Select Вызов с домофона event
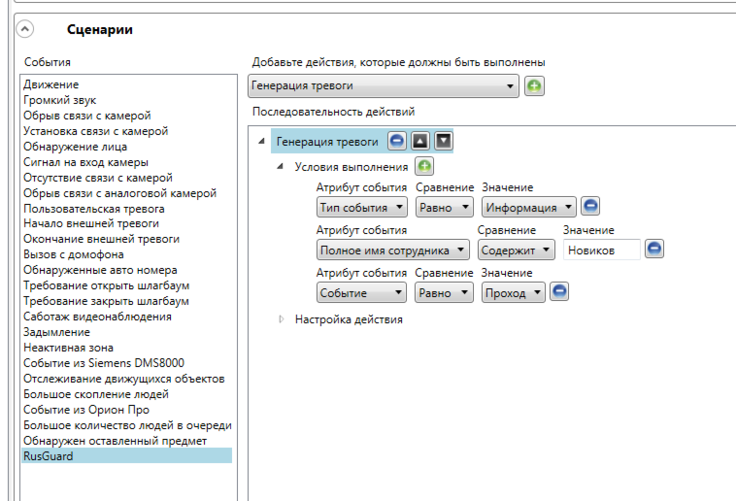 (74, 254)
